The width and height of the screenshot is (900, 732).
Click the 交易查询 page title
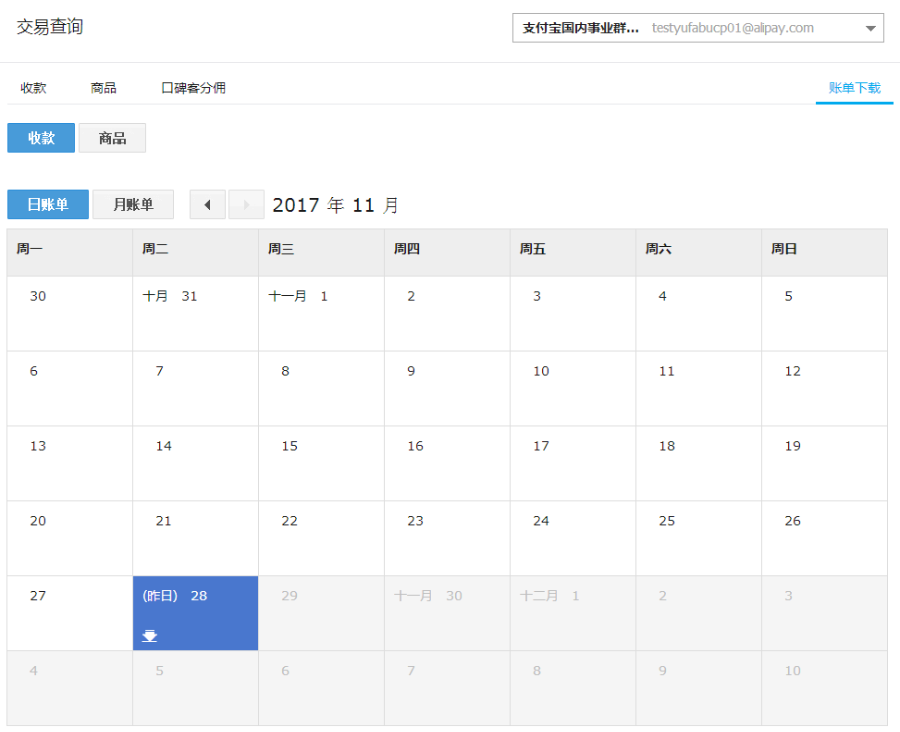click(x=50, y=26)
